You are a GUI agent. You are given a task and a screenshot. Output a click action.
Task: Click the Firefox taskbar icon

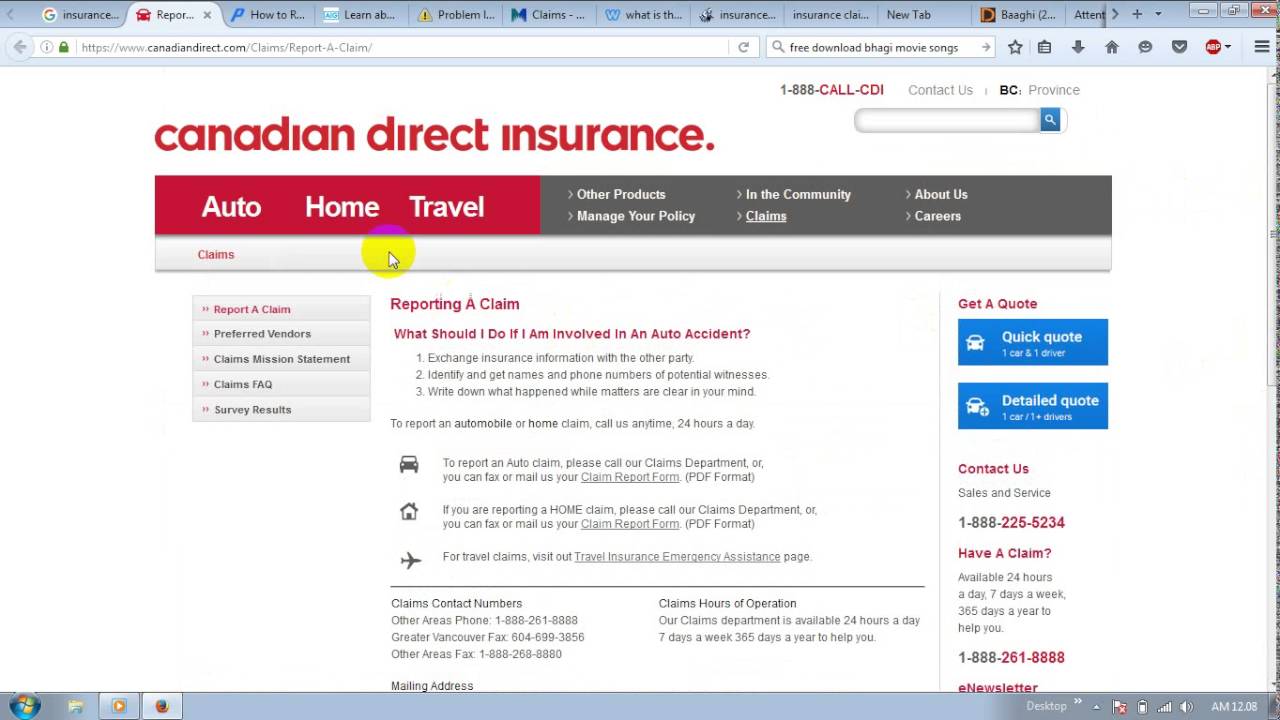(x=162, y=706)
